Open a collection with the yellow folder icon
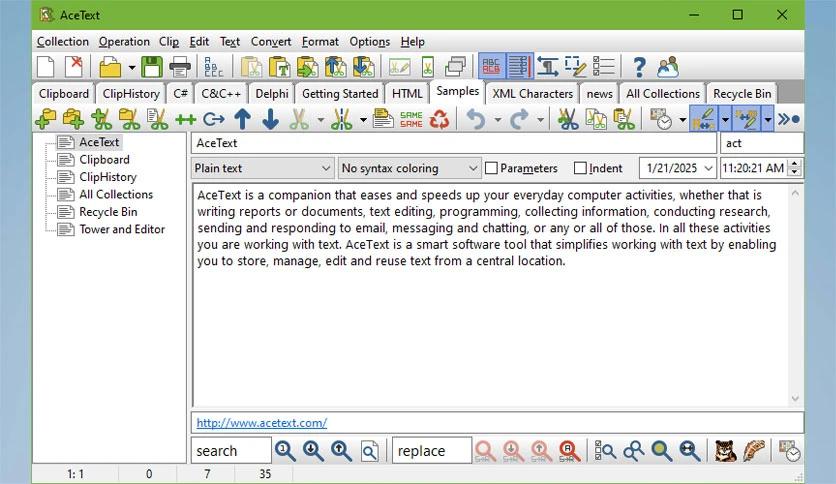Image resolution: width=836 pixels, height=484 pixels. (110, 67)
